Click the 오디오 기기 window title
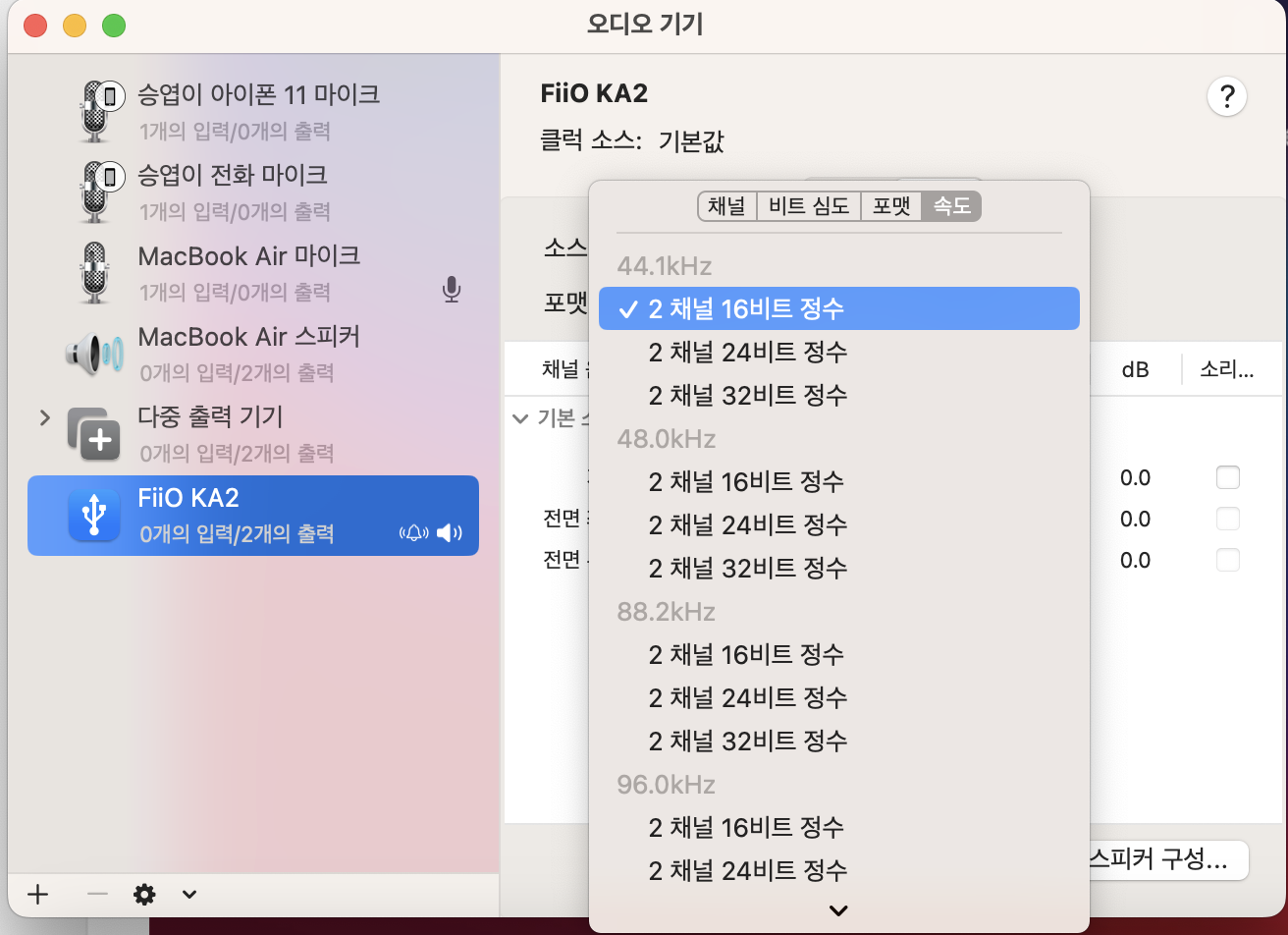Viewport: 1288px width, 935px height. tap(645, 25)
